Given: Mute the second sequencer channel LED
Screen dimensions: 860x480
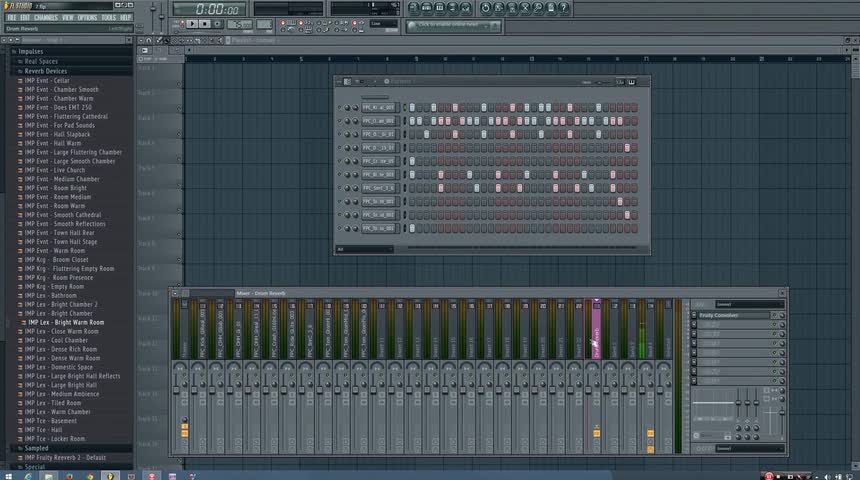Looking at the screenshot, I should (x=340, y=121).
